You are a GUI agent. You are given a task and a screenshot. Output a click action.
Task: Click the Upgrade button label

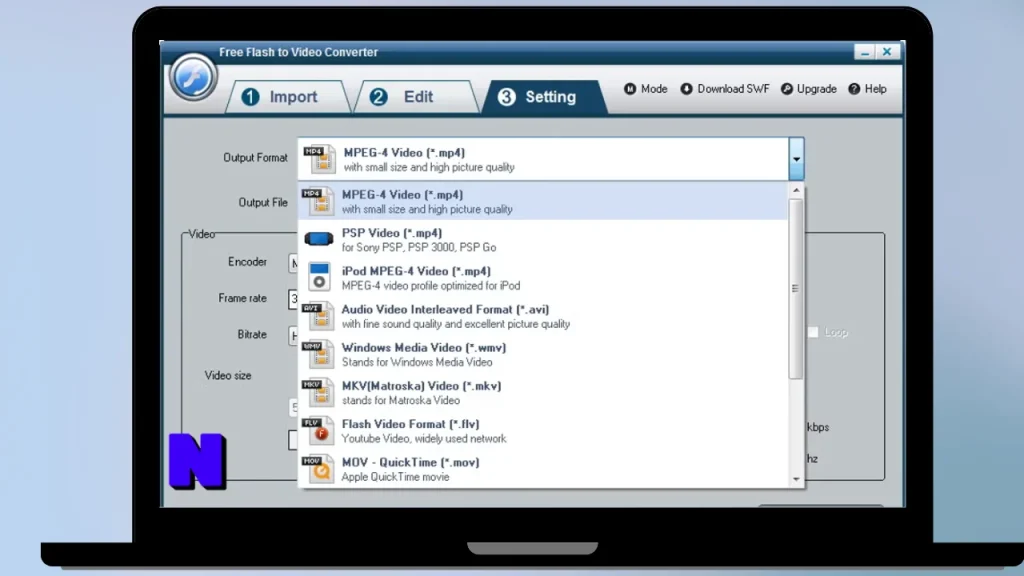point(816,89)
